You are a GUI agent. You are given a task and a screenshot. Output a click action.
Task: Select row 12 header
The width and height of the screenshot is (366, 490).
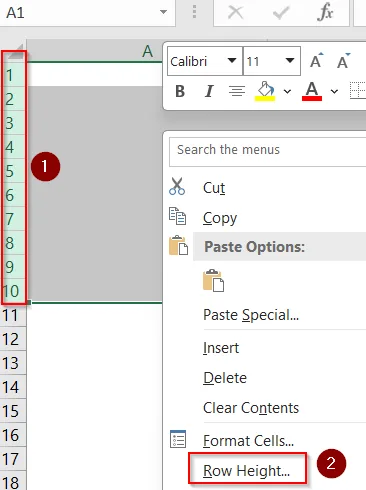pyautogui.click(x=13, y=339)
